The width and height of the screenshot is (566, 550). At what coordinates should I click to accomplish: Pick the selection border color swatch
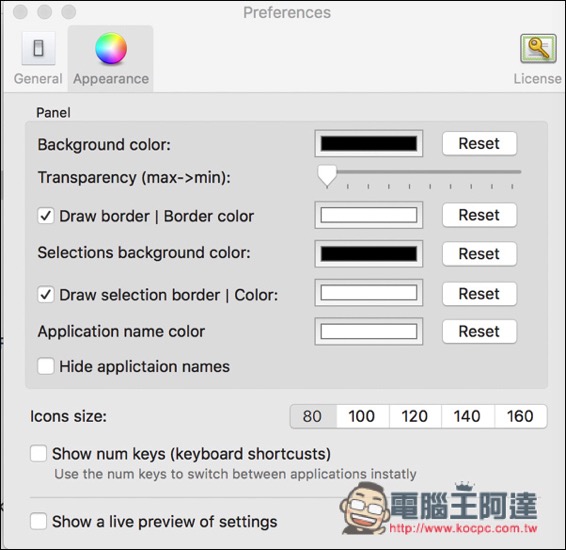369,293
